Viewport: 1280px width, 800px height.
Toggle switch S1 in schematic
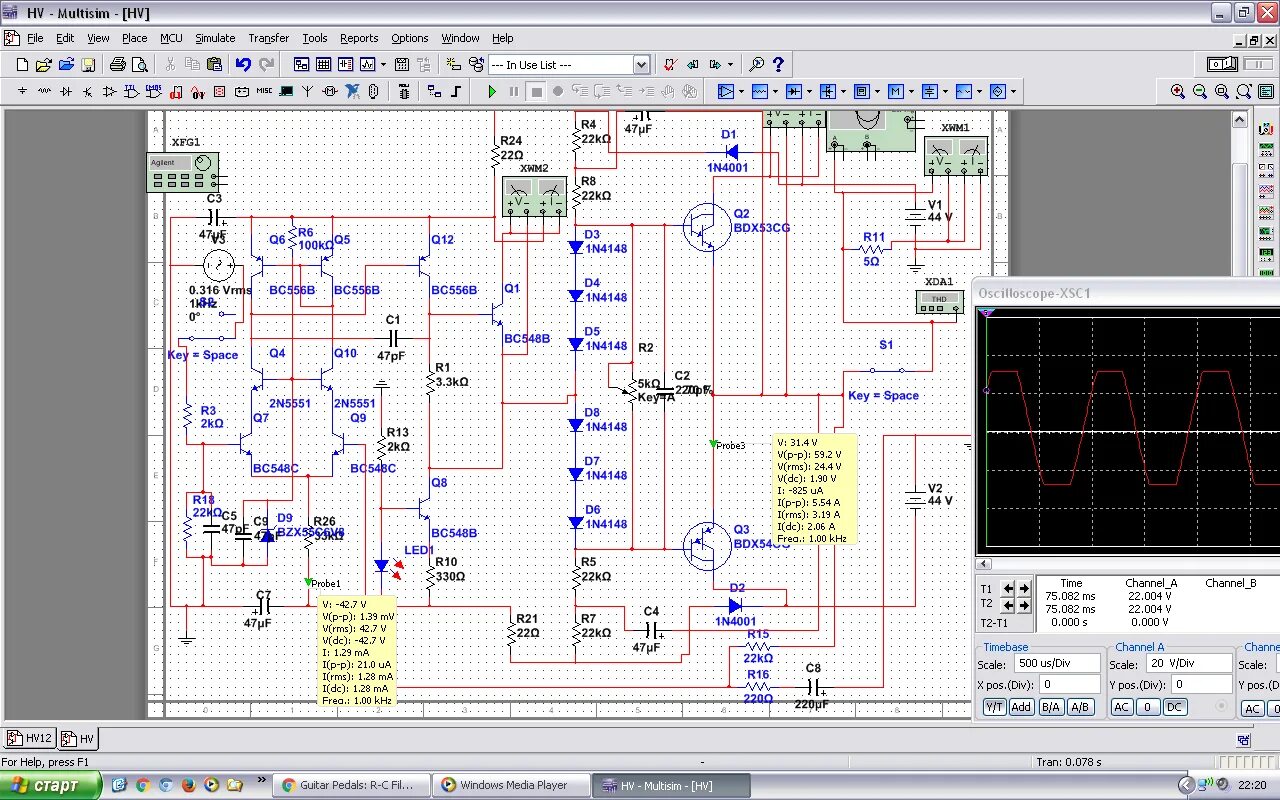tap(886, 370)
